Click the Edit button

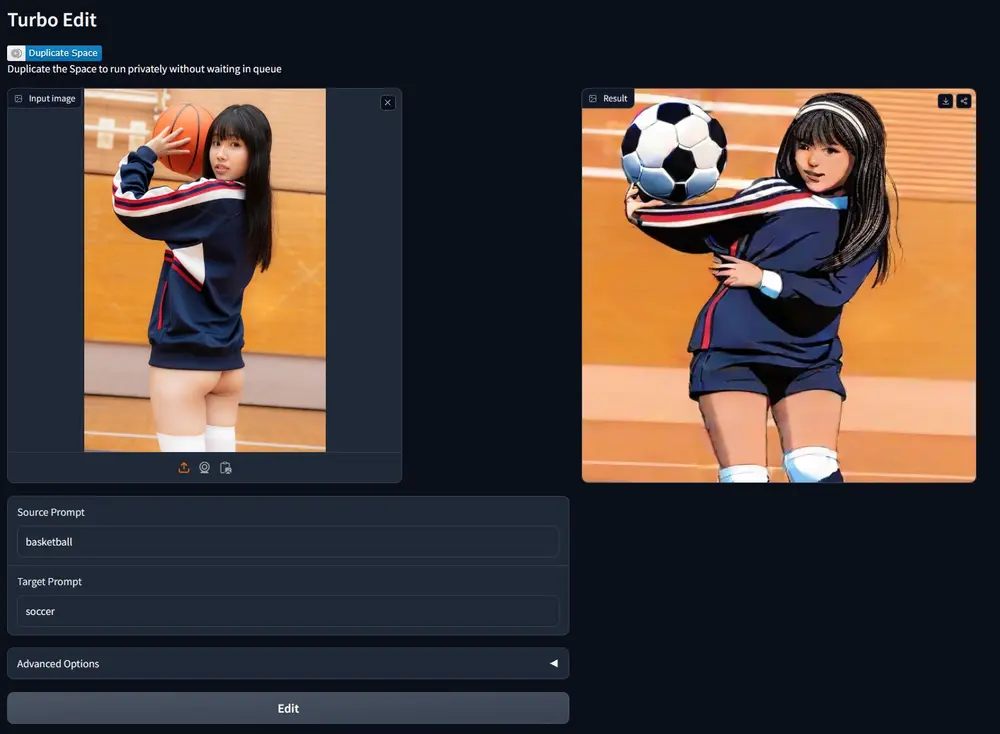click(x=288, y=708)
